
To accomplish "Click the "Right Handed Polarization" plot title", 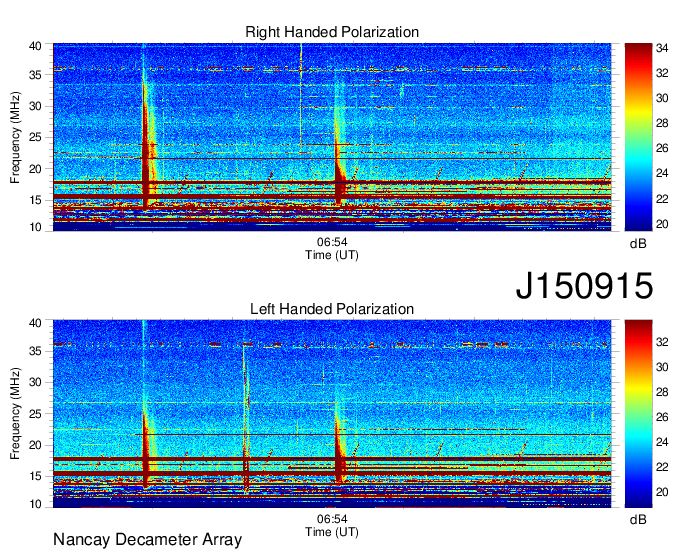I will [332, 32].
